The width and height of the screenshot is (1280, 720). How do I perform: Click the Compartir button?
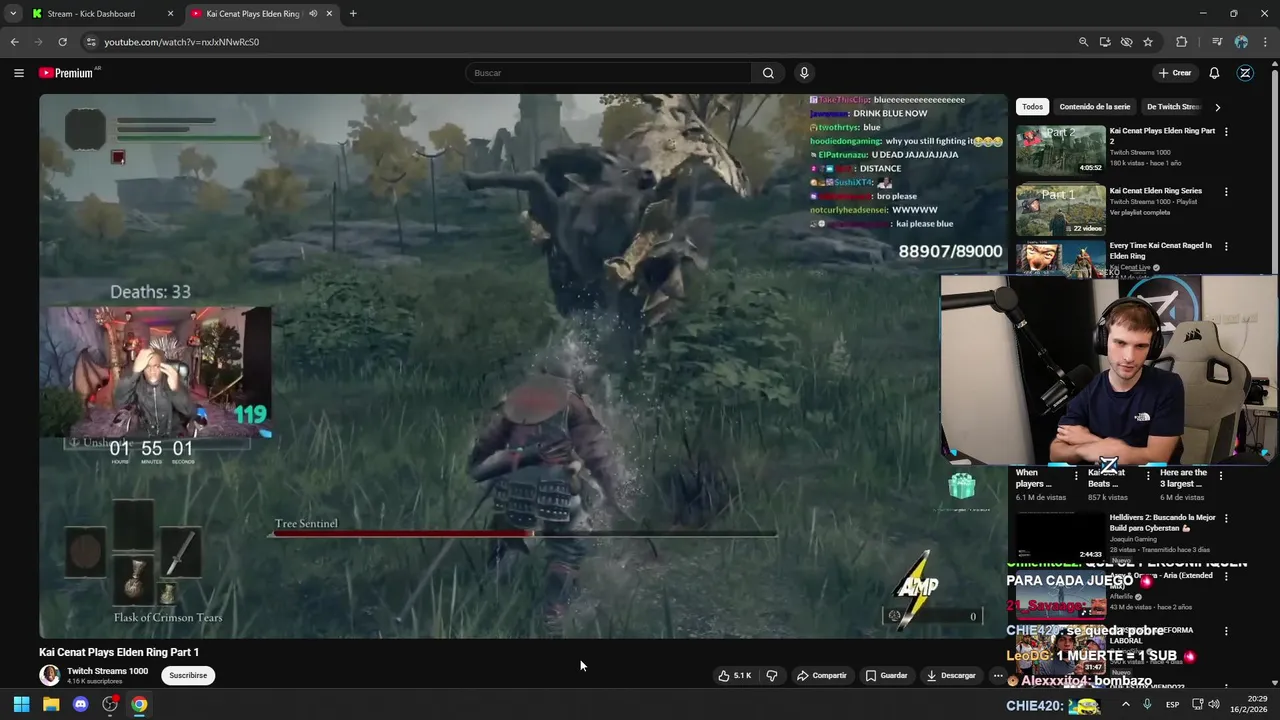click(x=822, y=676)
